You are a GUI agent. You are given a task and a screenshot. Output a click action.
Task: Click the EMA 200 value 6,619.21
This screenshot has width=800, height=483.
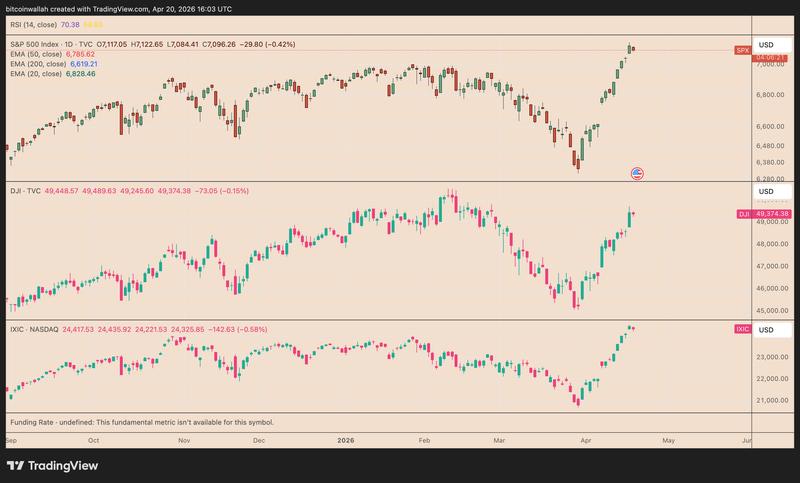pyautogui.click(x=84, y=64)
